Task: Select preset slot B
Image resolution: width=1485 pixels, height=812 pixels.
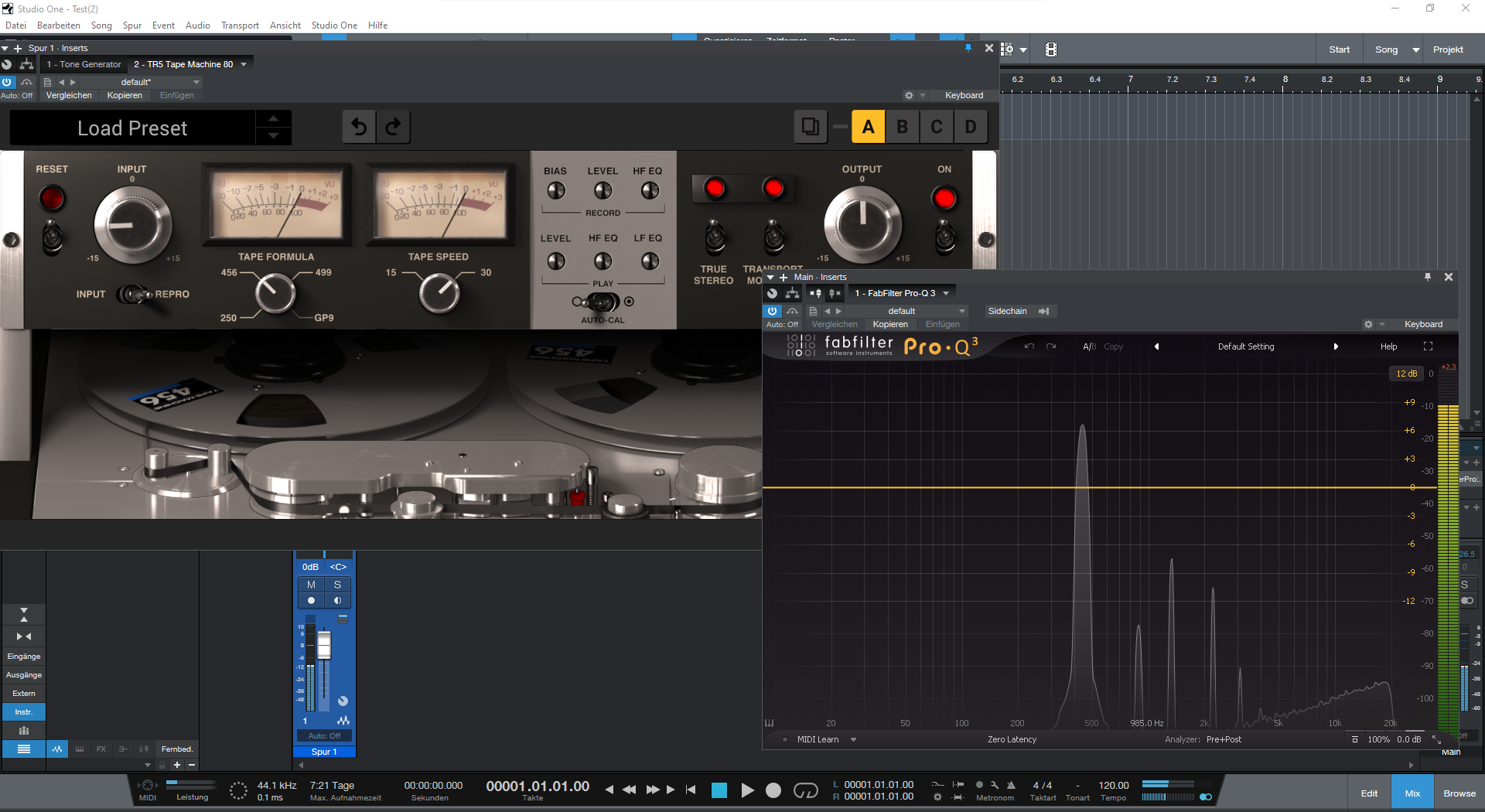Action: point(902,127)
